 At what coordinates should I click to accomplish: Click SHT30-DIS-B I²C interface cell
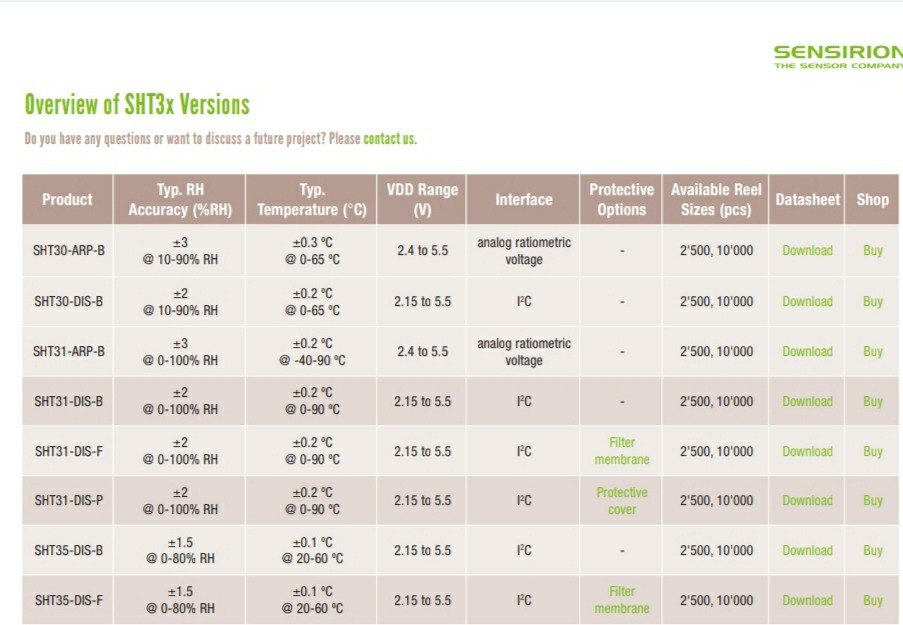(x=523, y=301)
